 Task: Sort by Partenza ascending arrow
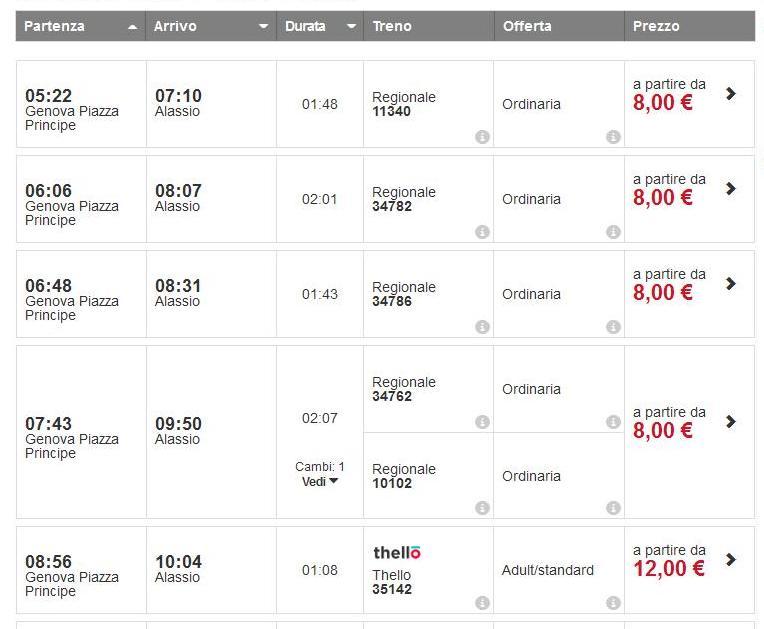click(133, 27)
